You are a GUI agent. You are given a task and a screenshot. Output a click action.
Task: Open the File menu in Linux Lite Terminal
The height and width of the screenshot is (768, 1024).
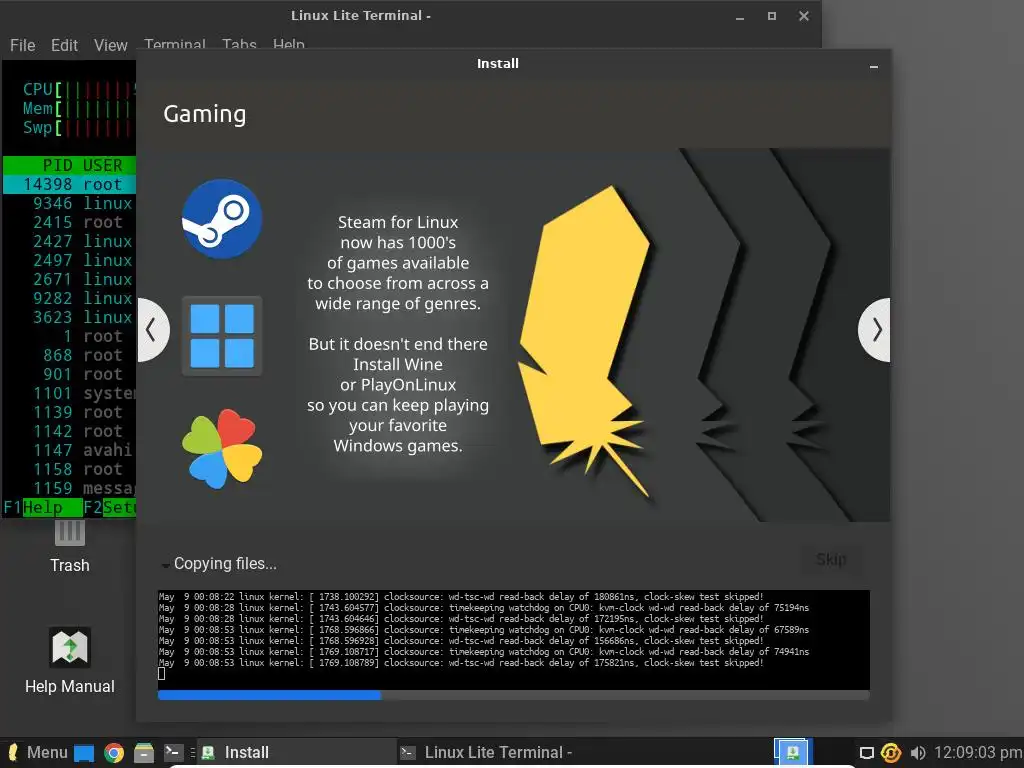22,45
